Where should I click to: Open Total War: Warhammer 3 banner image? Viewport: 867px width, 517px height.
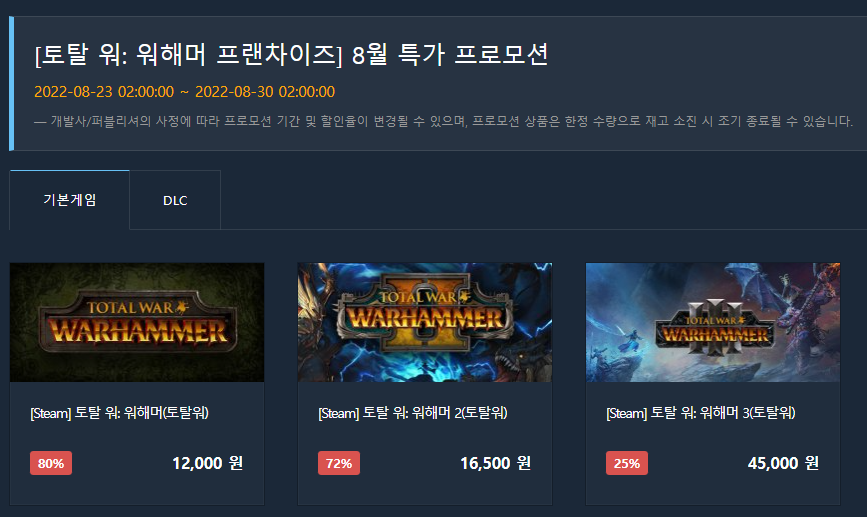713,322
